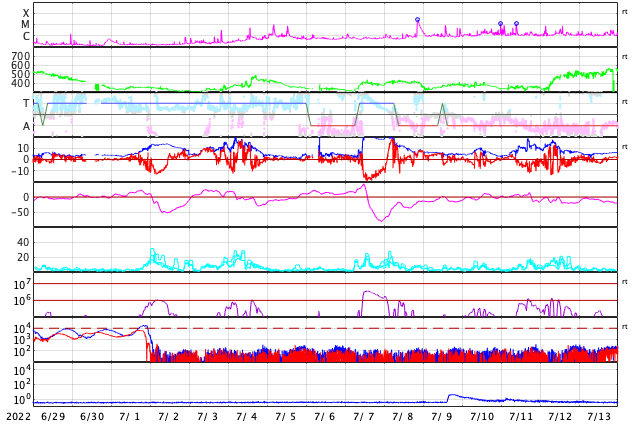
Task: Click the '7/12' date label
Action: (560, 416)
